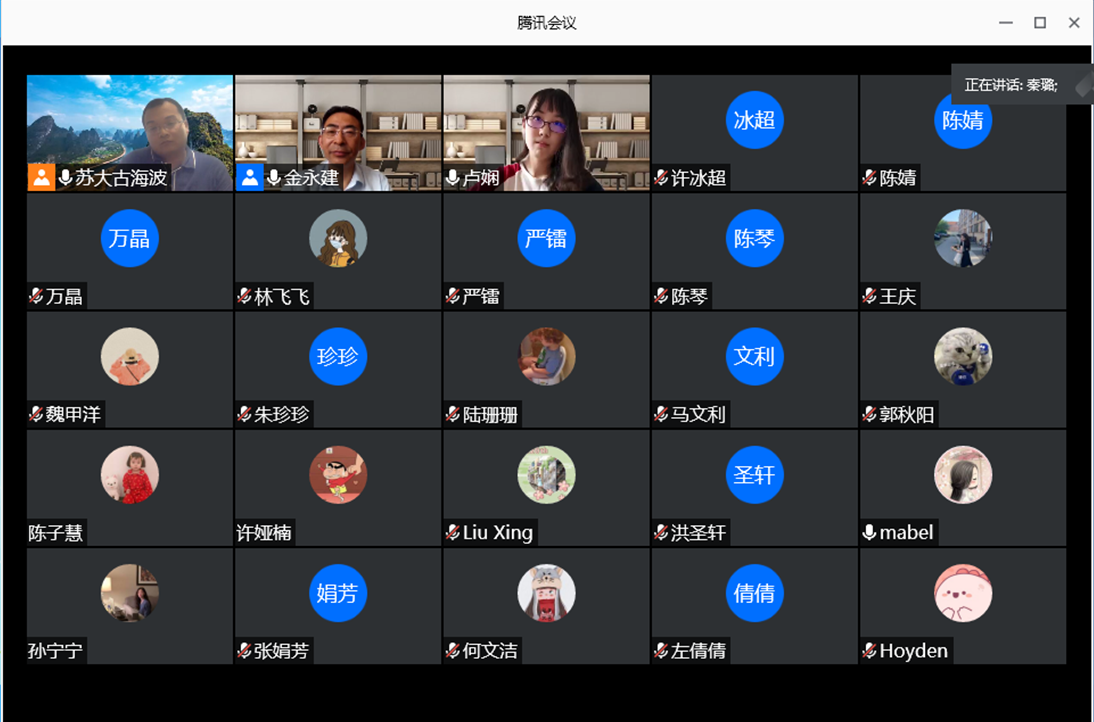Click the blue 陈琴 avatar circle

tap(754, 239)
